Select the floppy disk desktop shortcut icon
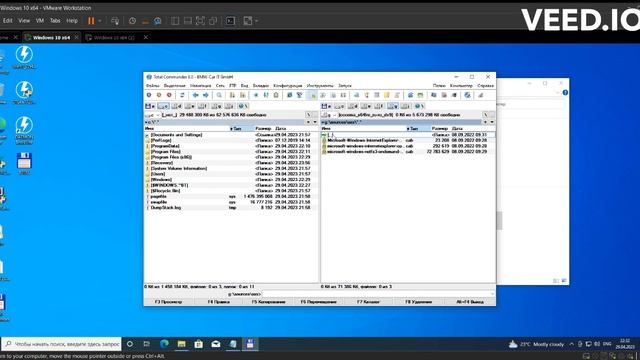 point(24,164)
